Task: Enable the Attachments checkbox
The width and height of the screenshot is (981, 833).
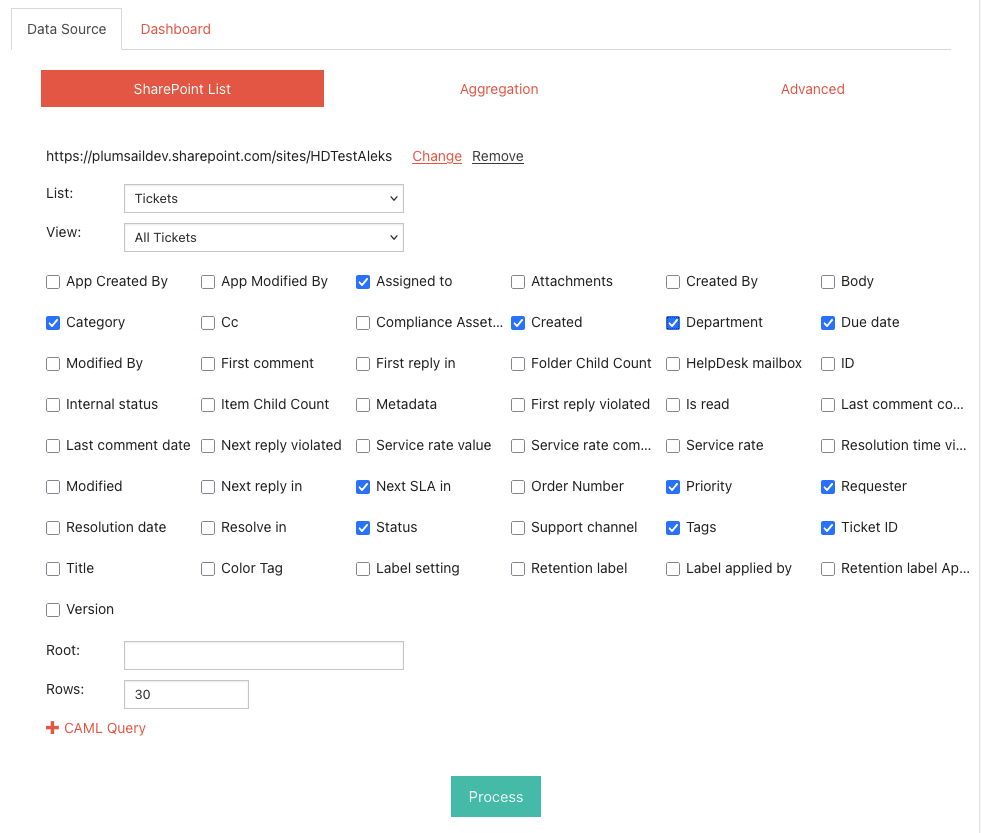Action: coord(518,282)
